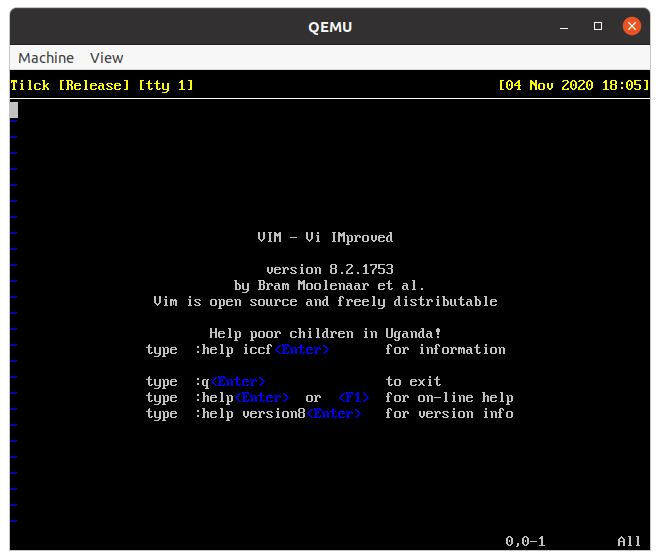Click the 'for on-line help' text
The height and width of the screenshot is (560, 660).
449,398
